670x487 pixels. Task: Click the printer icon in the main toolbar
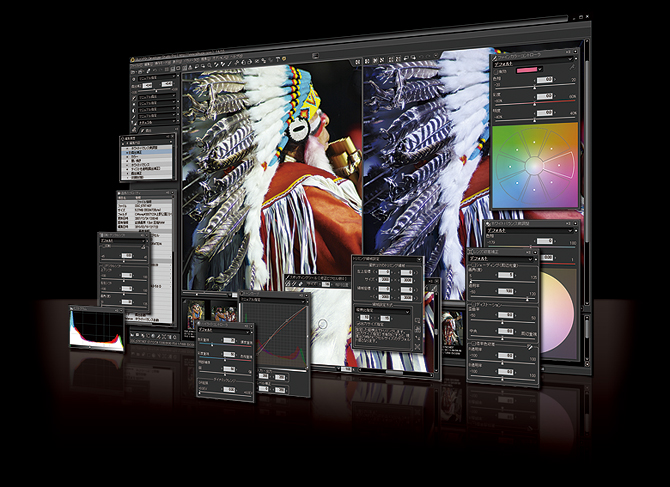point(140,72)
